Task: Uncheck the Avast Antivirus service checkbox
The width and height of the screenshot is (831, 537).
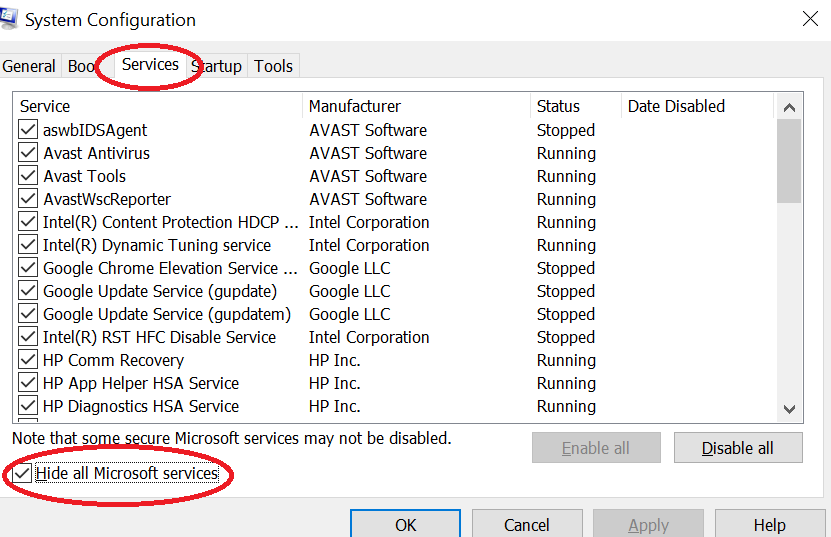Action: 28,153
